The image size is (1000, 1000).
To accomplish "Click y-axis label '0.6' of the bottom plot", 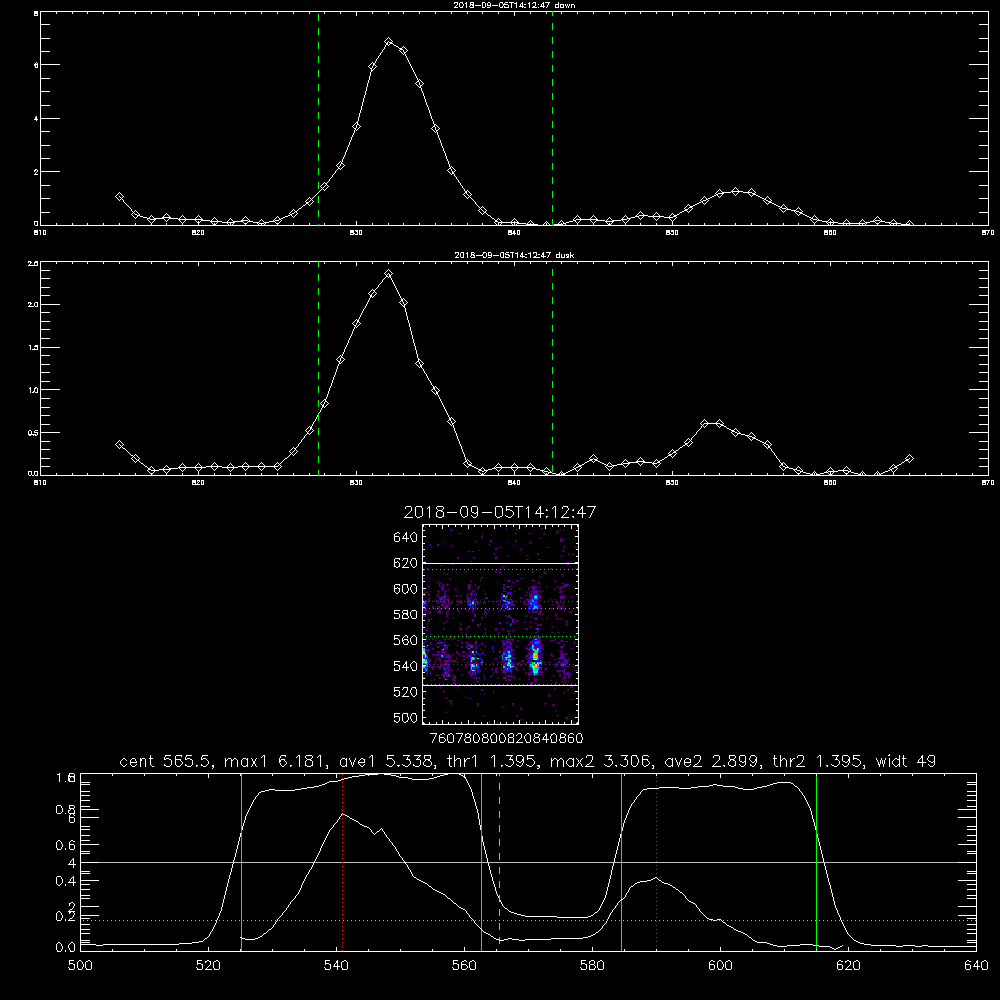I will (67, 845).
